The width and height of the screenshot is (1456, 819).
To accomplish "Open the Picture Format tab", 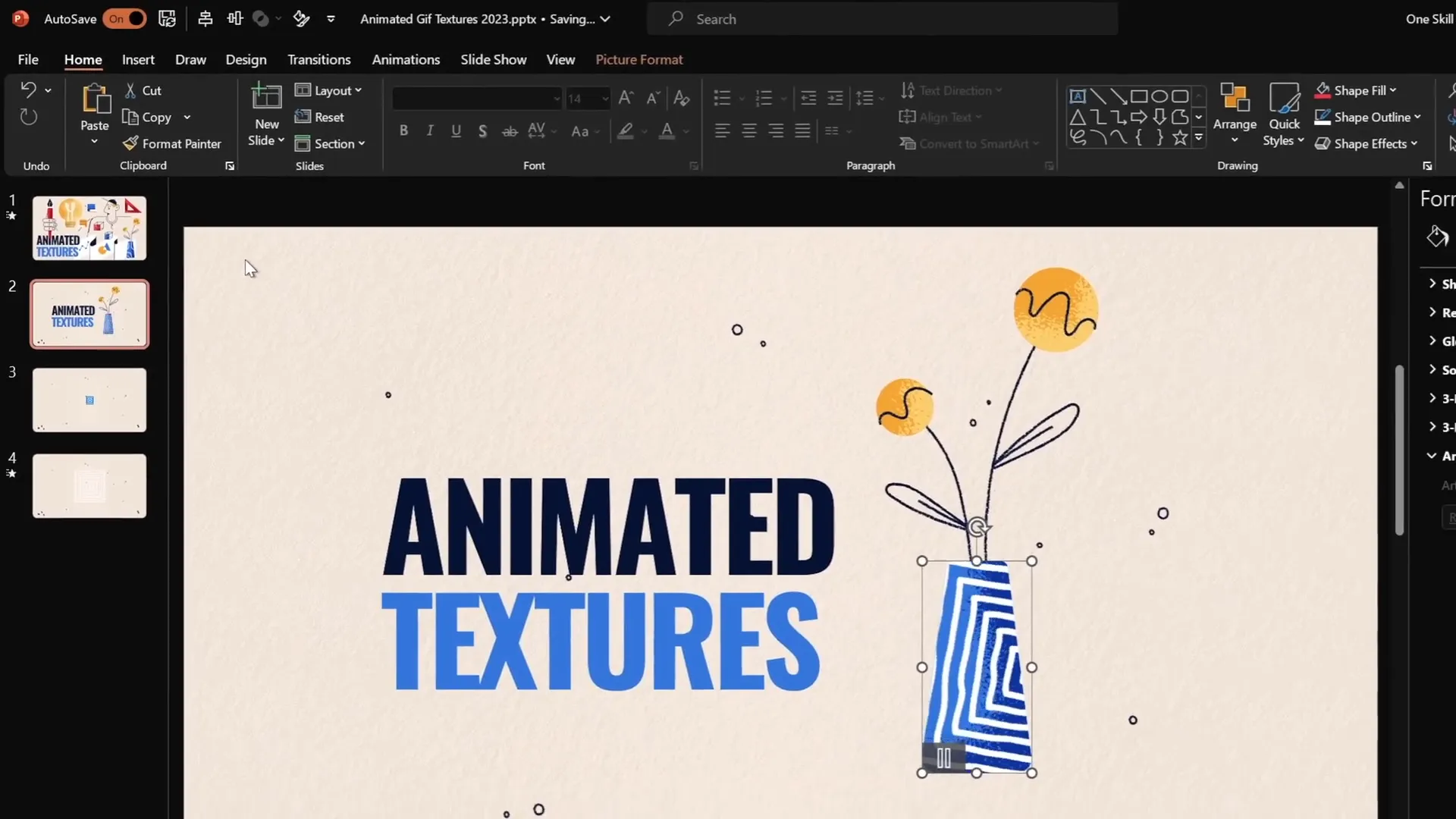I will click(639, 59).
